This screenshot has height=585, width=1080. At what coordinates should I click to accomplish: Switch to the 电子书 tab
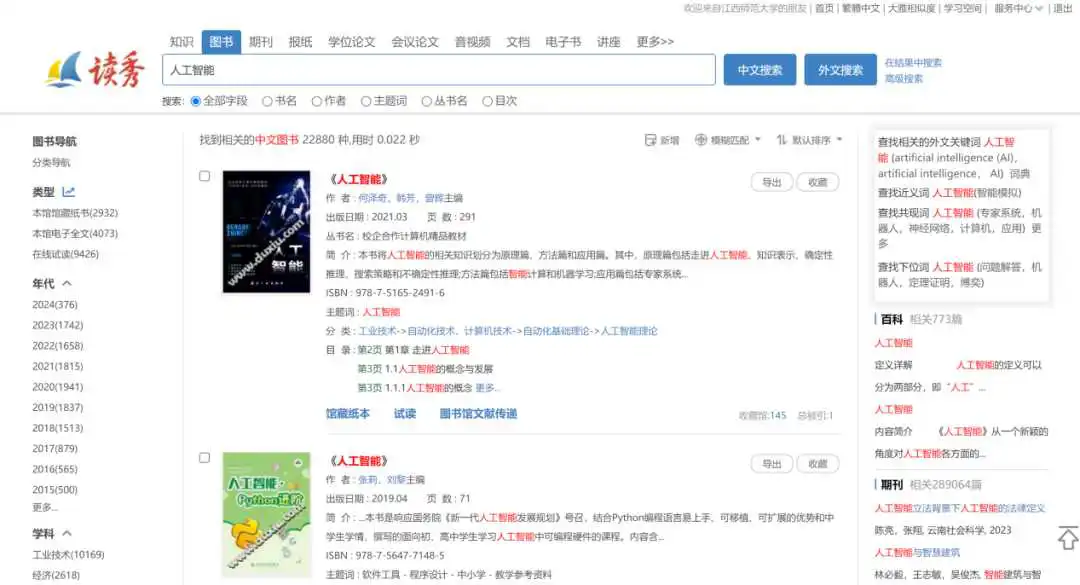563,41
